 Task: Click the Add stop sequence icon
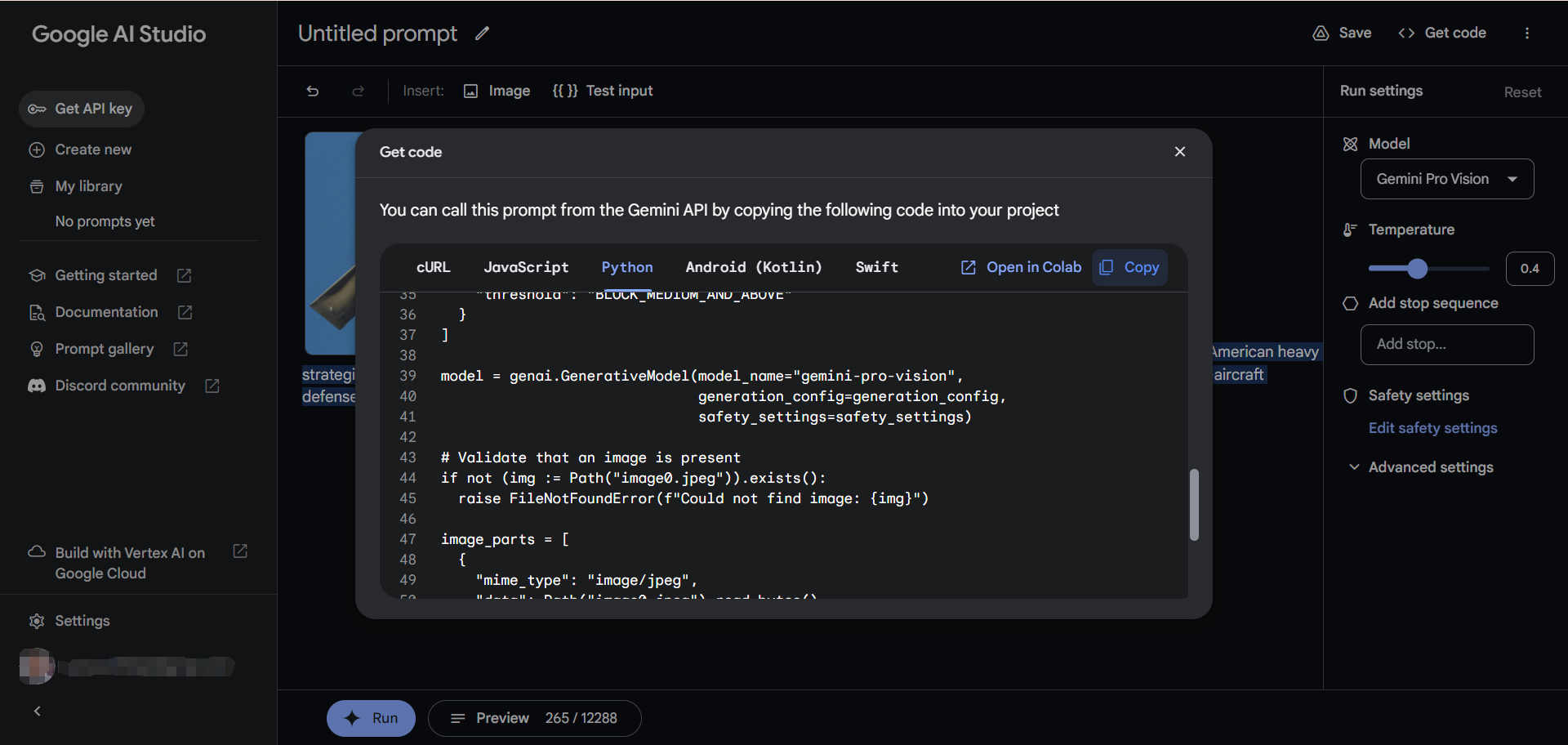(x=1350, y=303)
